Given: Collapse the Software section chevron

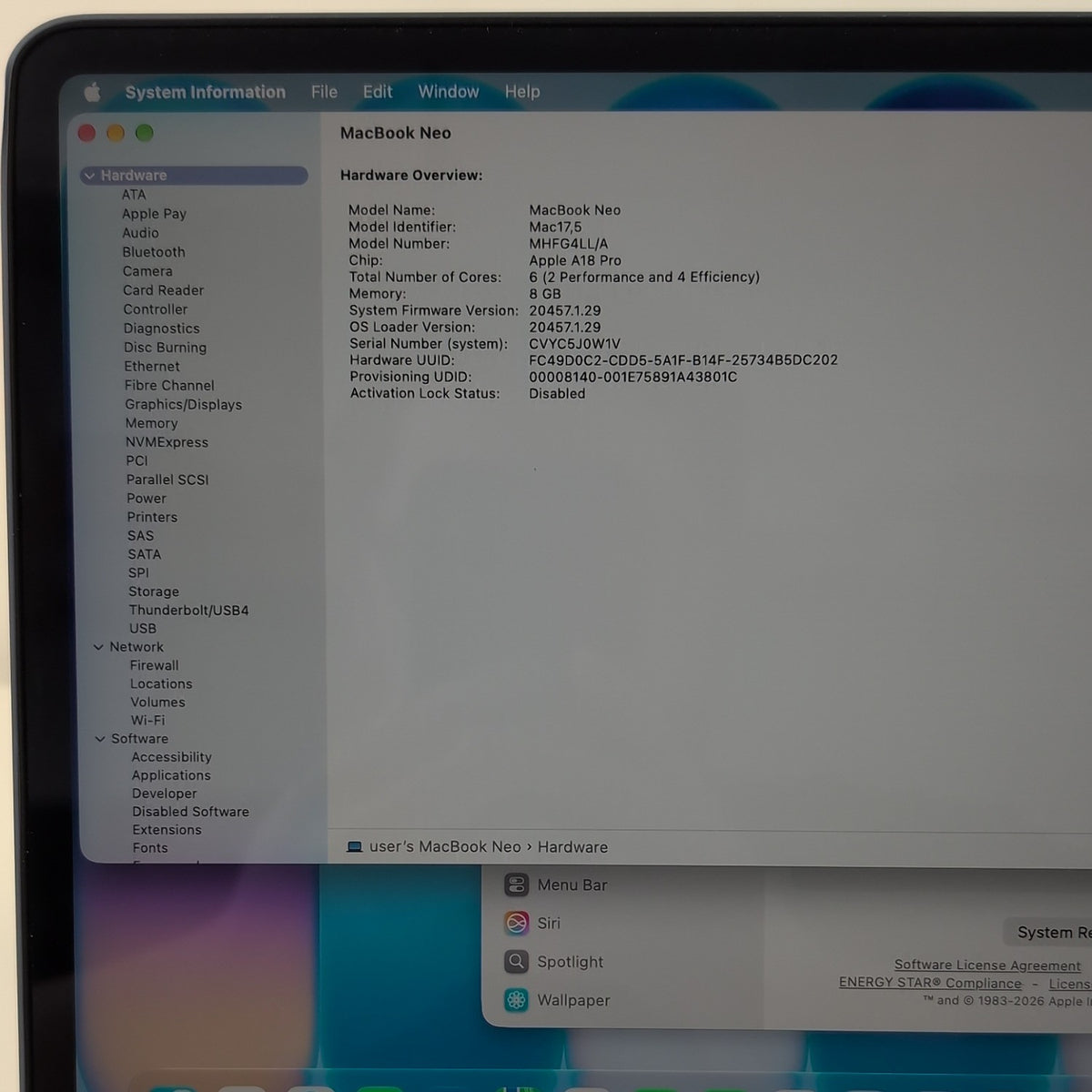Looking at the screenshot, I should tap(100, 739).
